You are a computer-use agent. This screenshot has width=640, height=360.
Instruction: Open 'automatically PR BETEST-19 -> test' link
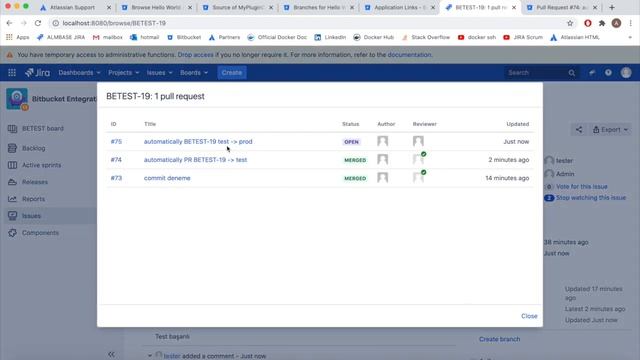(195, 160)
